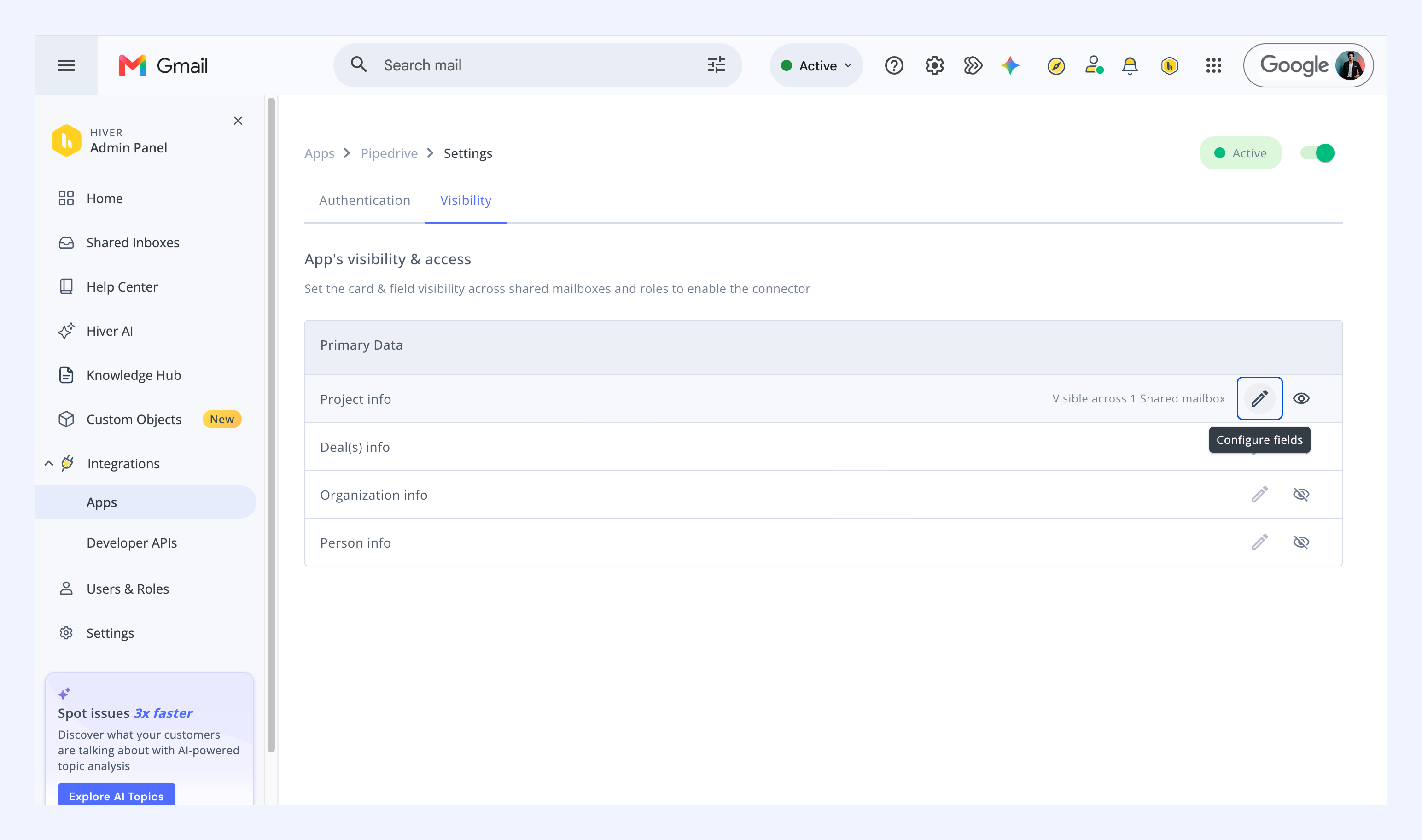
Task: Open the user availability icon with green dot
Action: point(1094,65)
